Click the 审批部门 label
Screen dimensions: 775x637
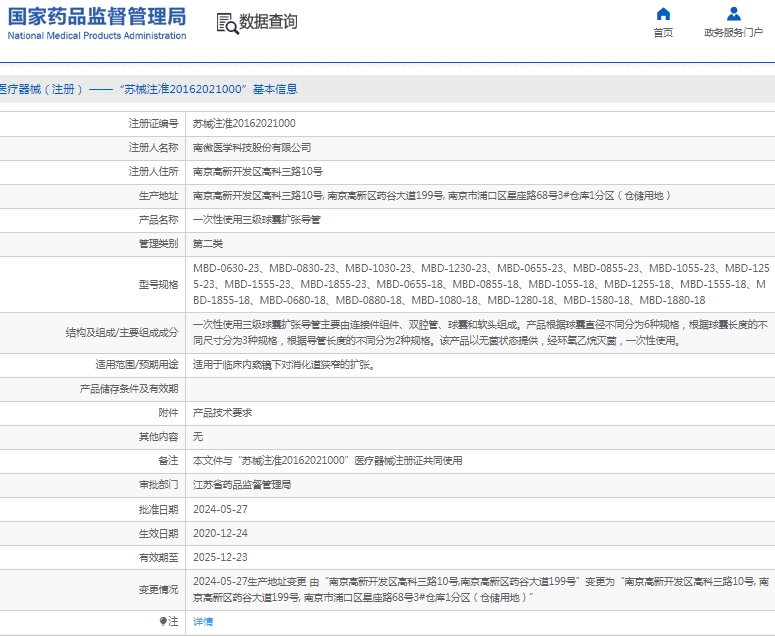pyautogui.click(x=158, y=485)
